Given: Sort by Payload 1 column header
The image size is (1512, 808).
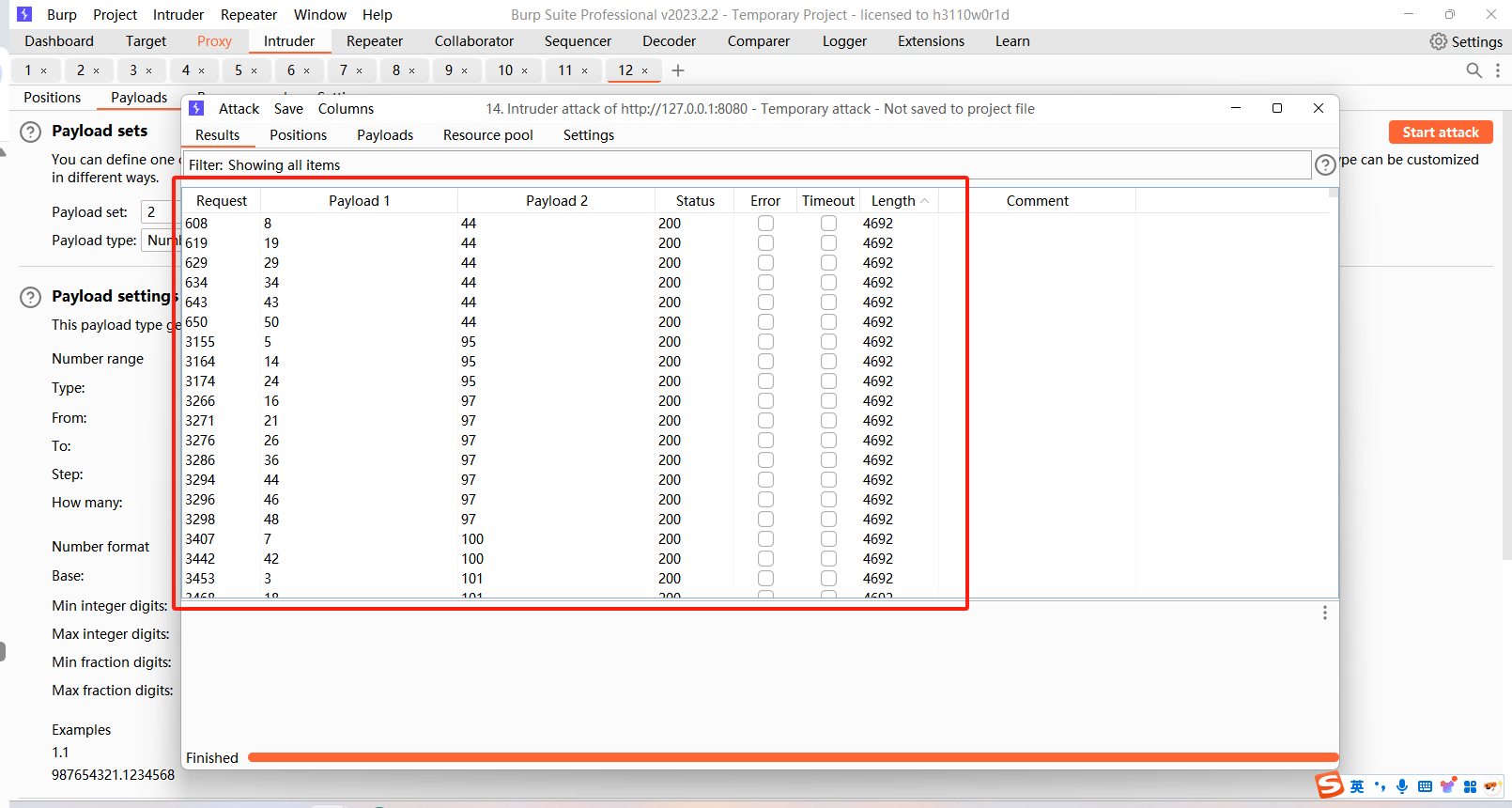Looking at the screenshot, I should coord(360,201).
